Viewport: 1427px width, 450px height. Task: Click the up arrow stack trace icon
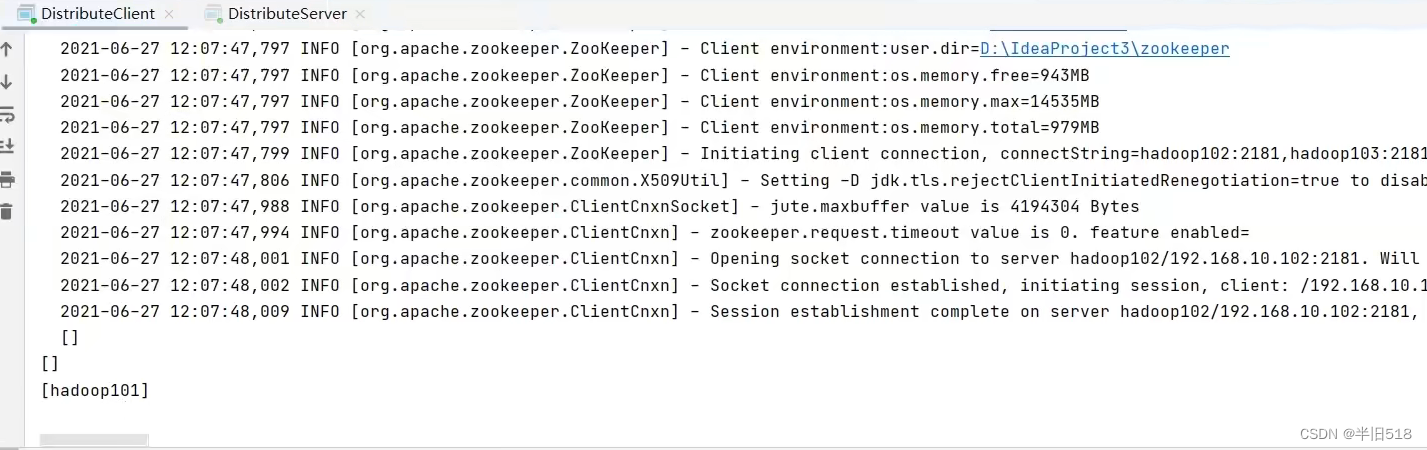coord(7,50)
